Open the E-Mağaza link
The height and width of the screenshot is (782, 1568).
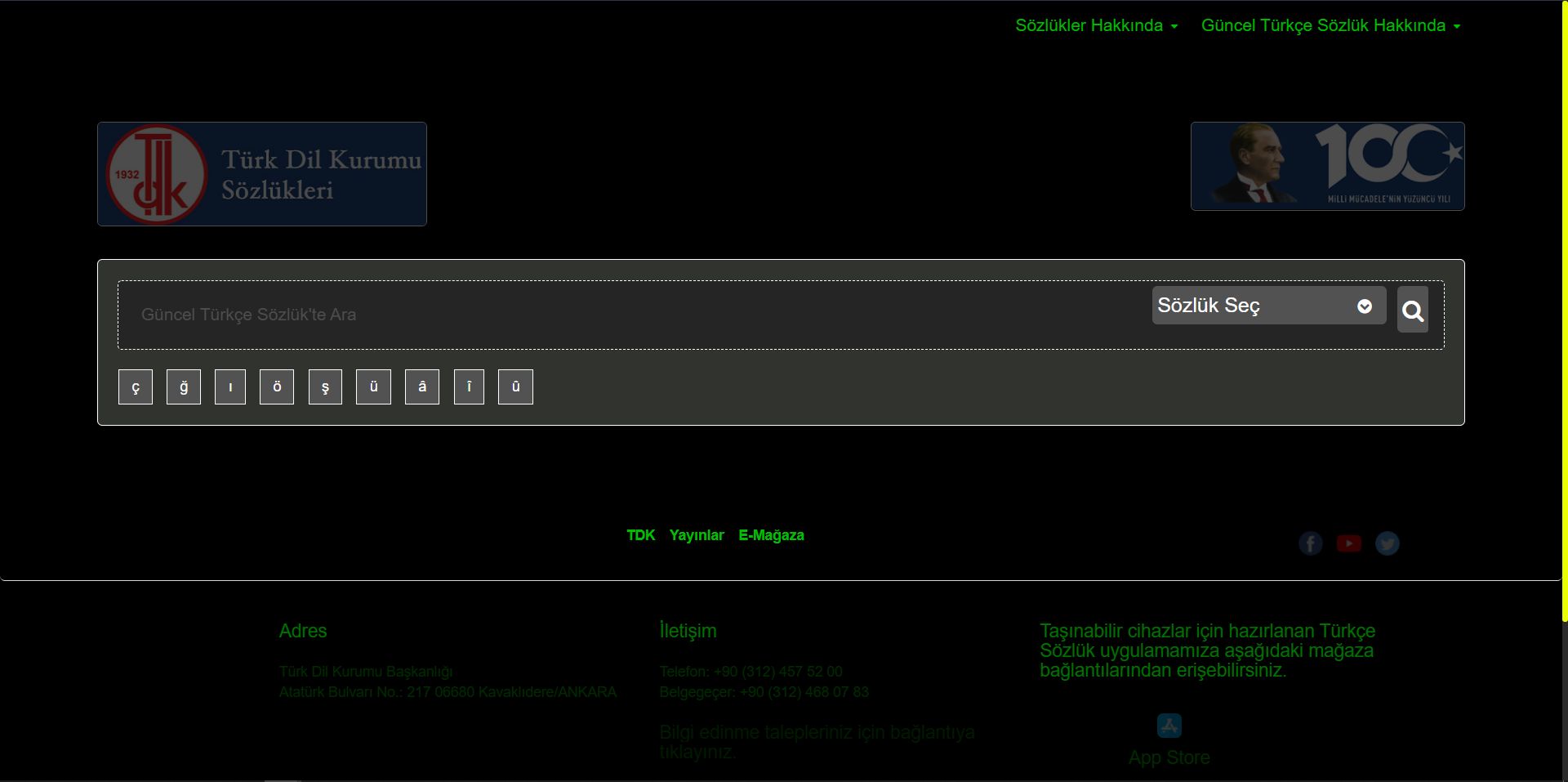click(771, 535)
